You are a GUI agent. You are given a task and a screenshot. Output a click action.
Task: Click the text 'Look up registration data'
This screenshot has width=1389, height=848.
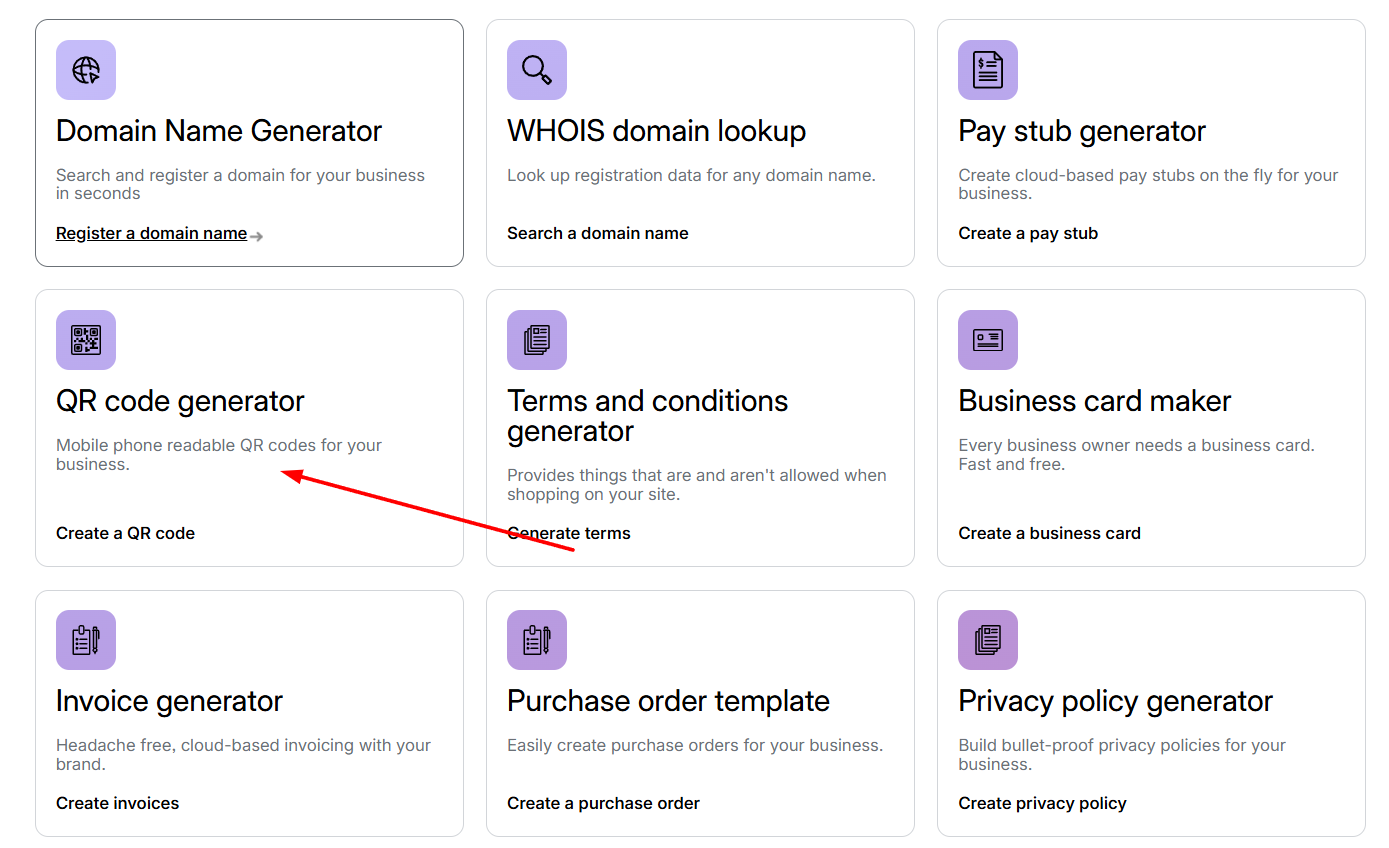691,175
